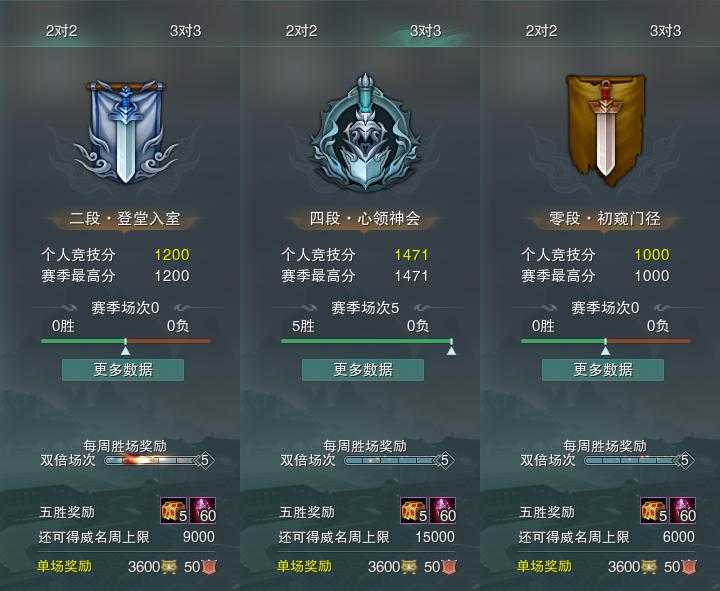
Task: Click the gold currency icon beside 3600 in middle panel
Action: [x=408, y=567]
